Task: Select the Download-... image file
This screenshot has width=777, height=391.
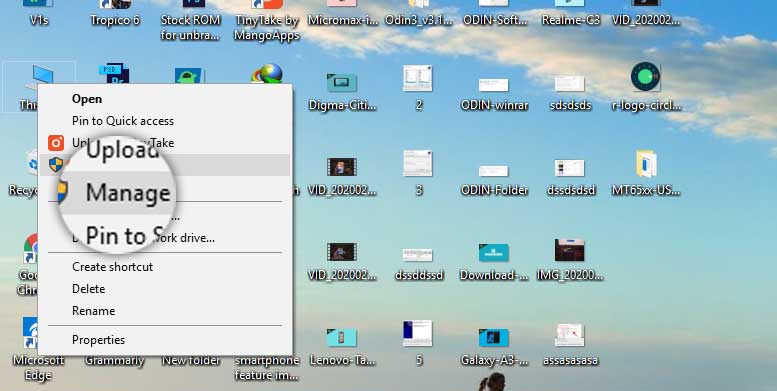Action: 494,261
